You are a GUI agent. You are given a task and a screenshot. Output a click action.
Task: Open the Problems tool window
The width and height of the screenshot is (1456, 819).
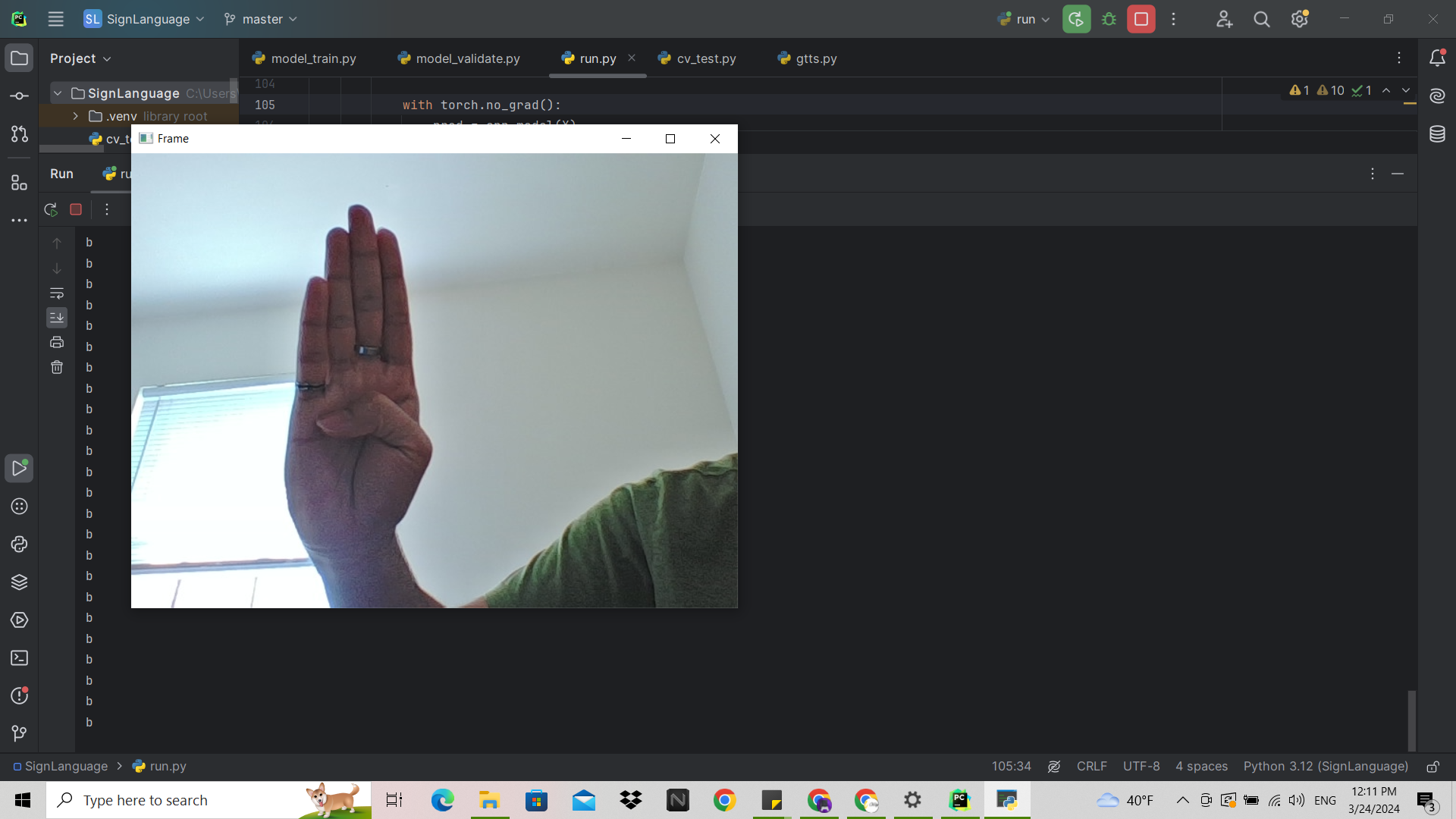[19, 696]
